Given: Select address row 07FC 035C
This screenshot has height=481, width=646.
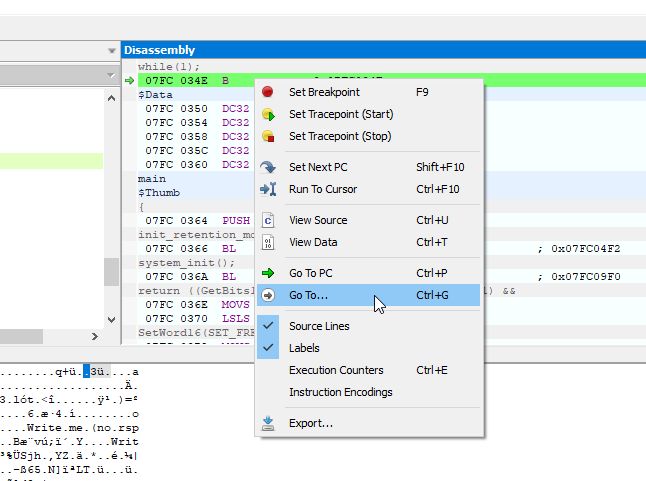Looking at the screenshot, I should 197,151.
